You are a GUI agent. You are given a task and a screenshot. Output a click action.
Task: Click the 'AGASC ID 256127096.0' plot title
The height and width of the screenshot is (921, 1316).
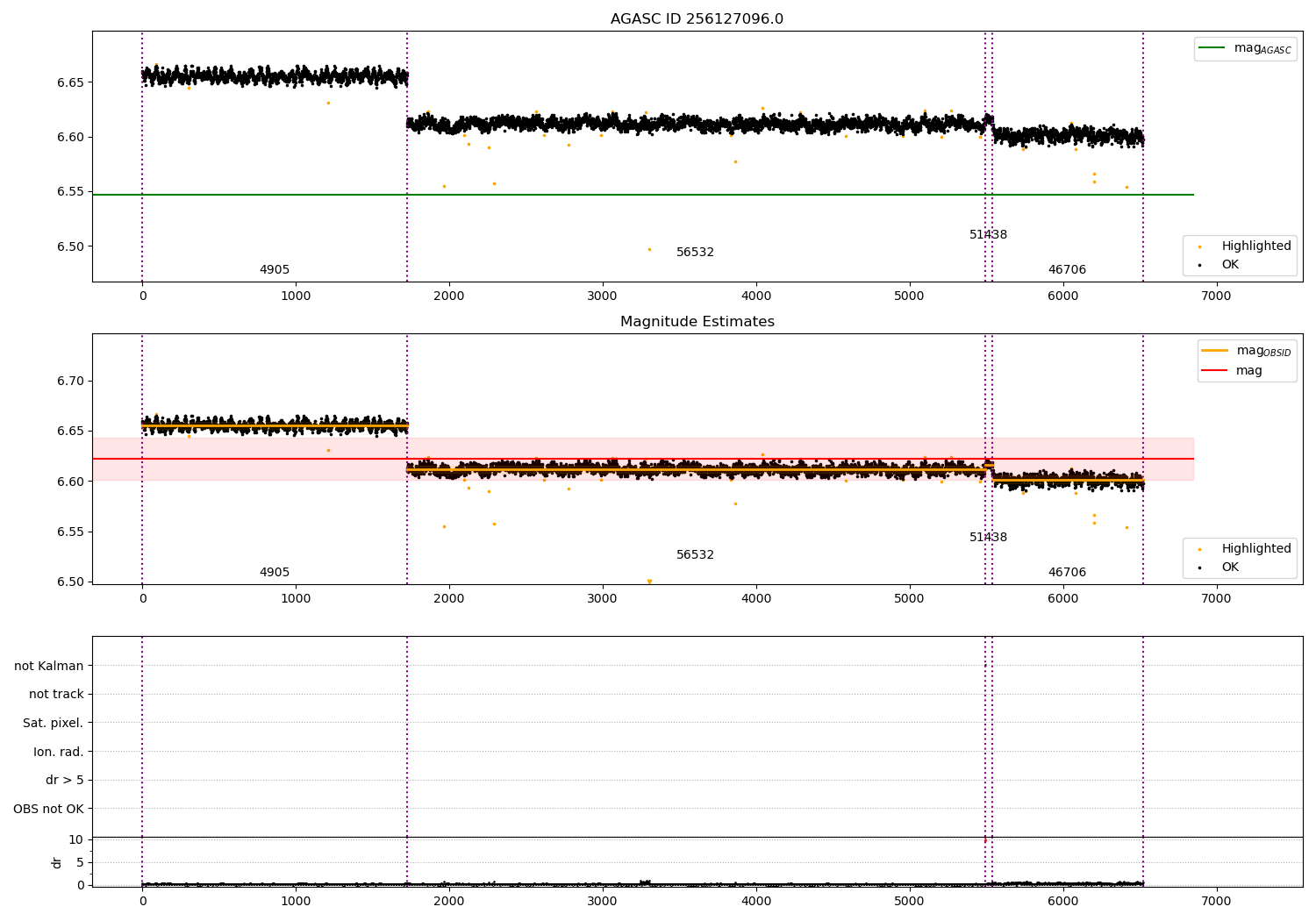coord(697,19)
